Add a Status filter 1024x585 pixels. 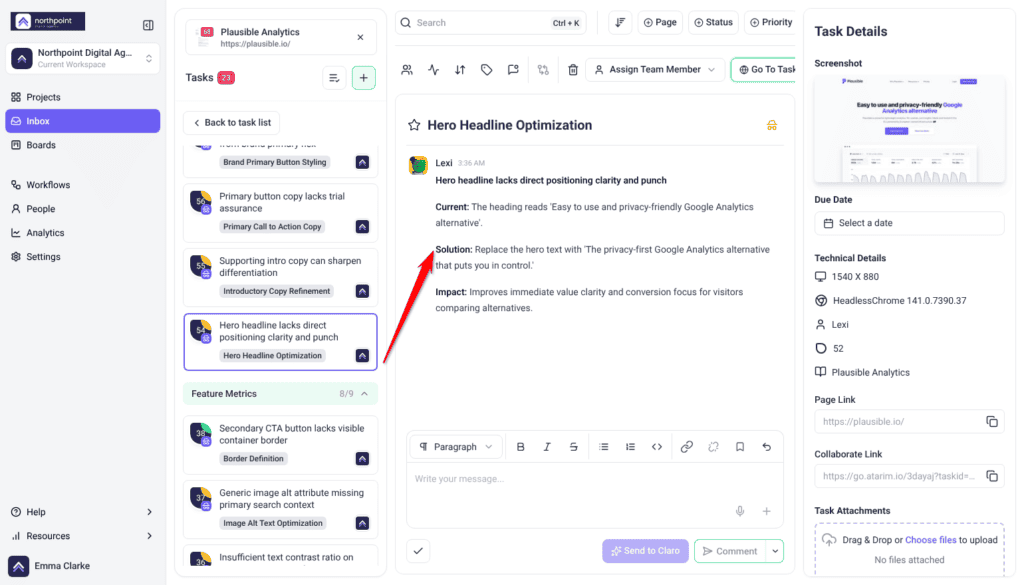(x=713, y=22)
